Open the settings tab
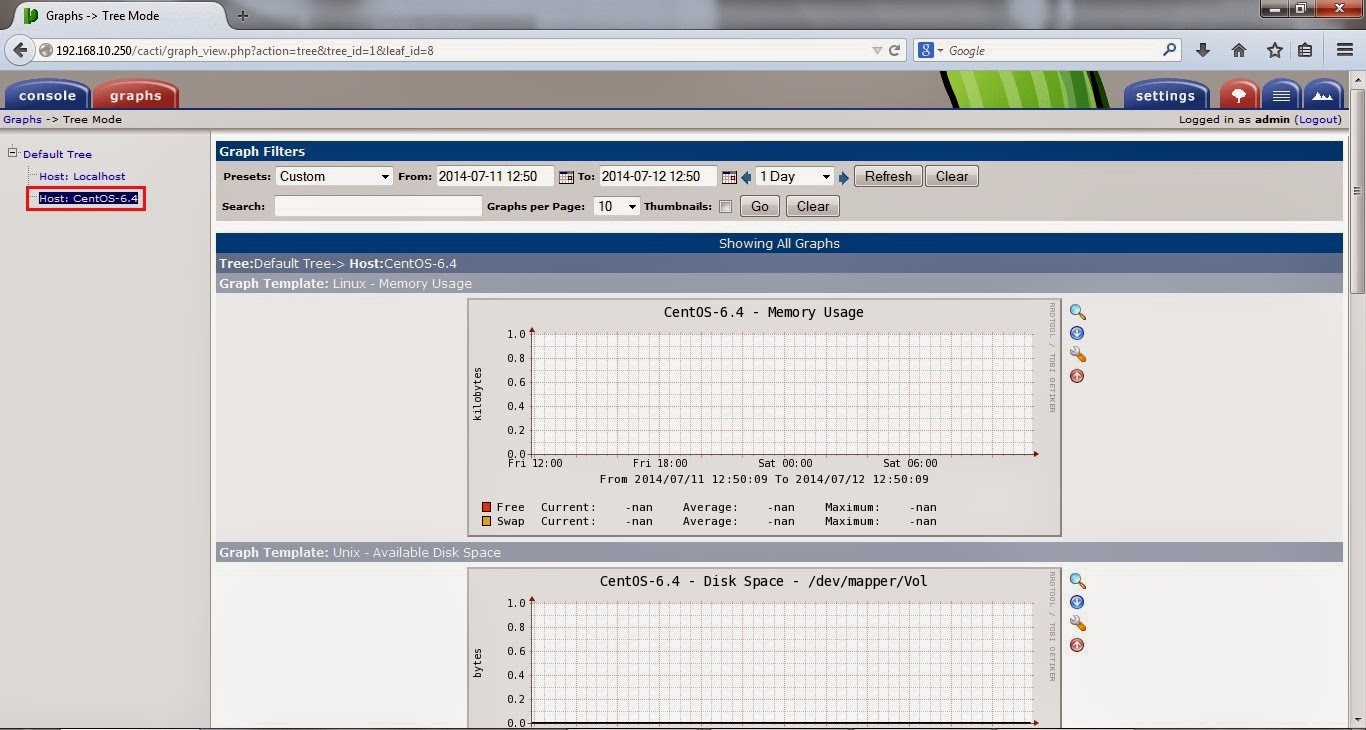Screen dimensions: 1366x730 click(1165, 95)
